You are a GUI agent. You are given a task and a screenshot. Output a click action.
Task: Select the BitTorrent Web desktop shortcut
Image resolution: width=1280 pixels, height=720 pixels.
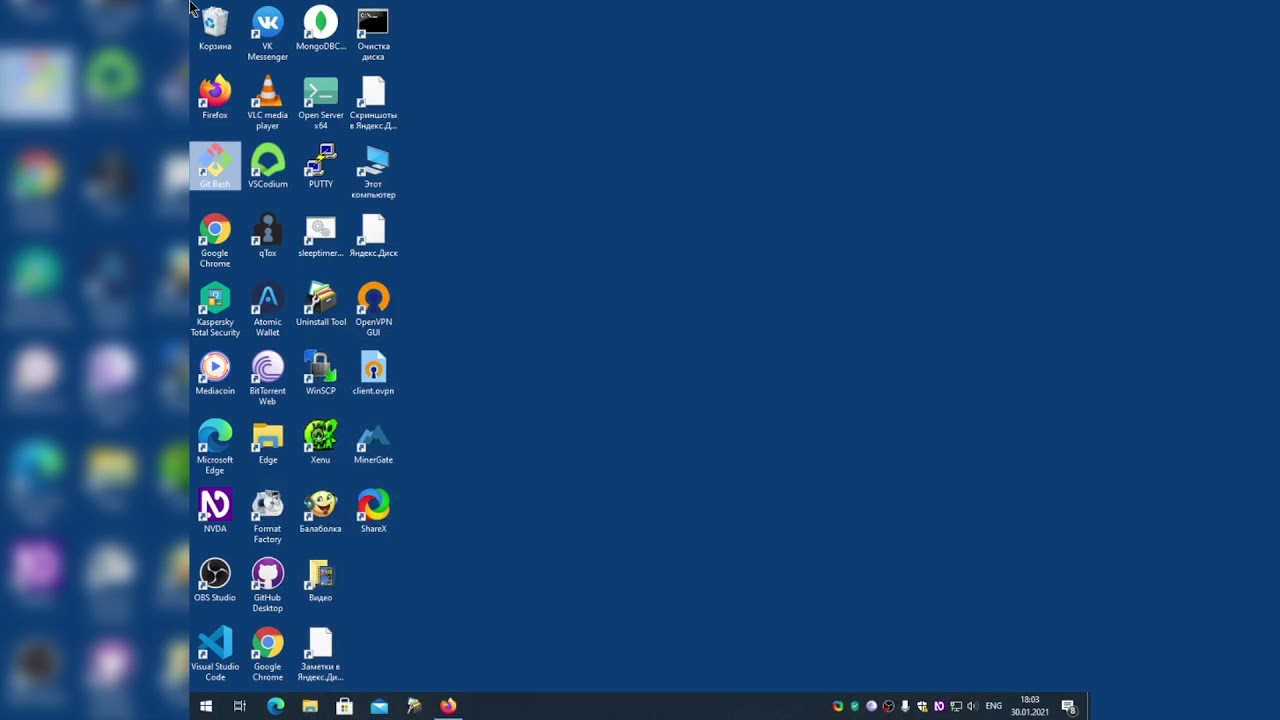click(267, 379)
